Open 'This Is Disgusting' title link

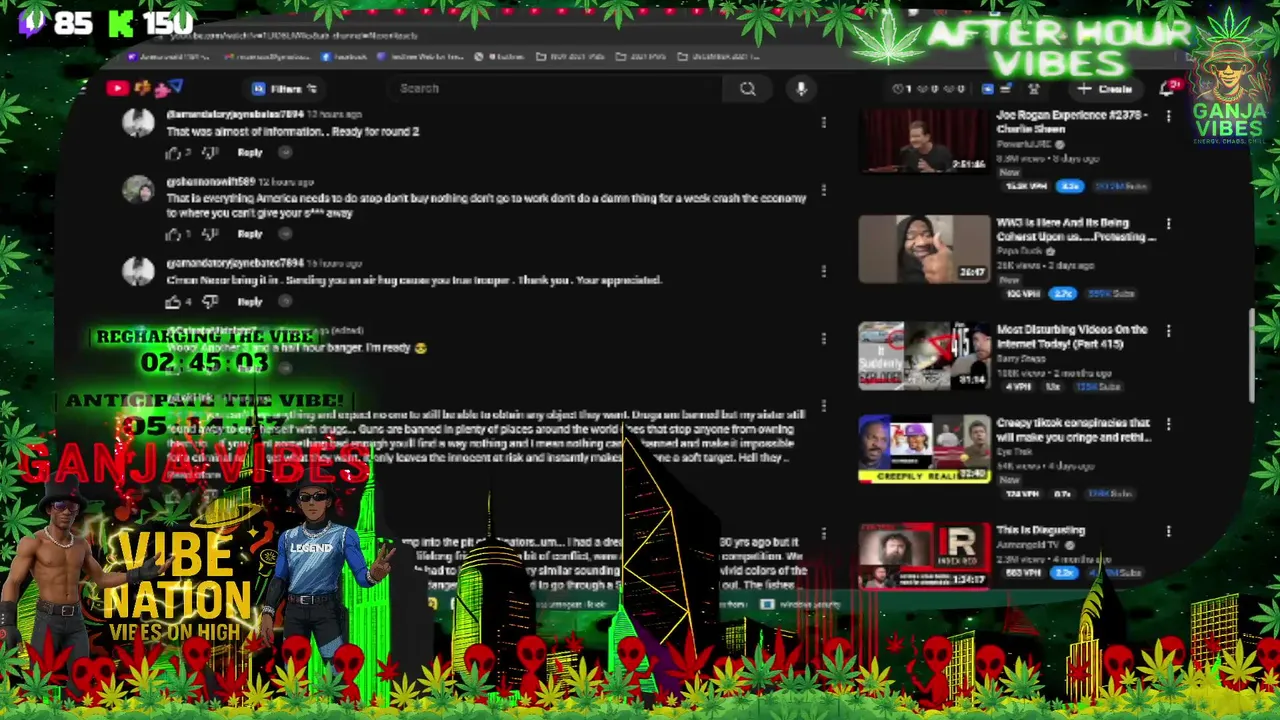pos(1040,531)
